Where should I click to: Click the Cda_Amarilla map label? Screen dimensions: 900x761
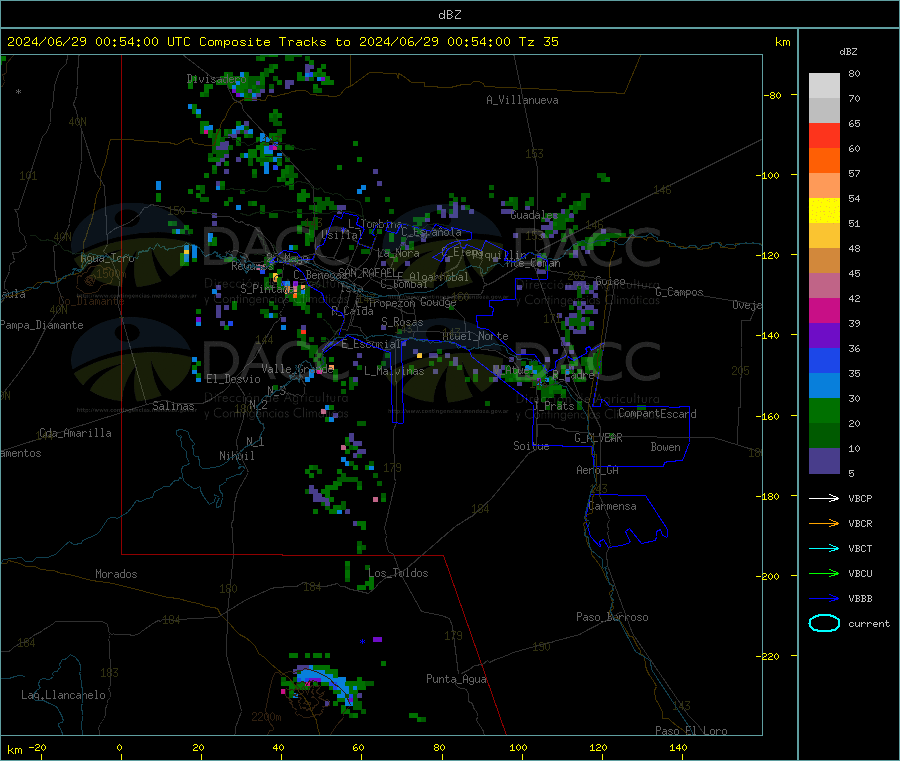75,433
